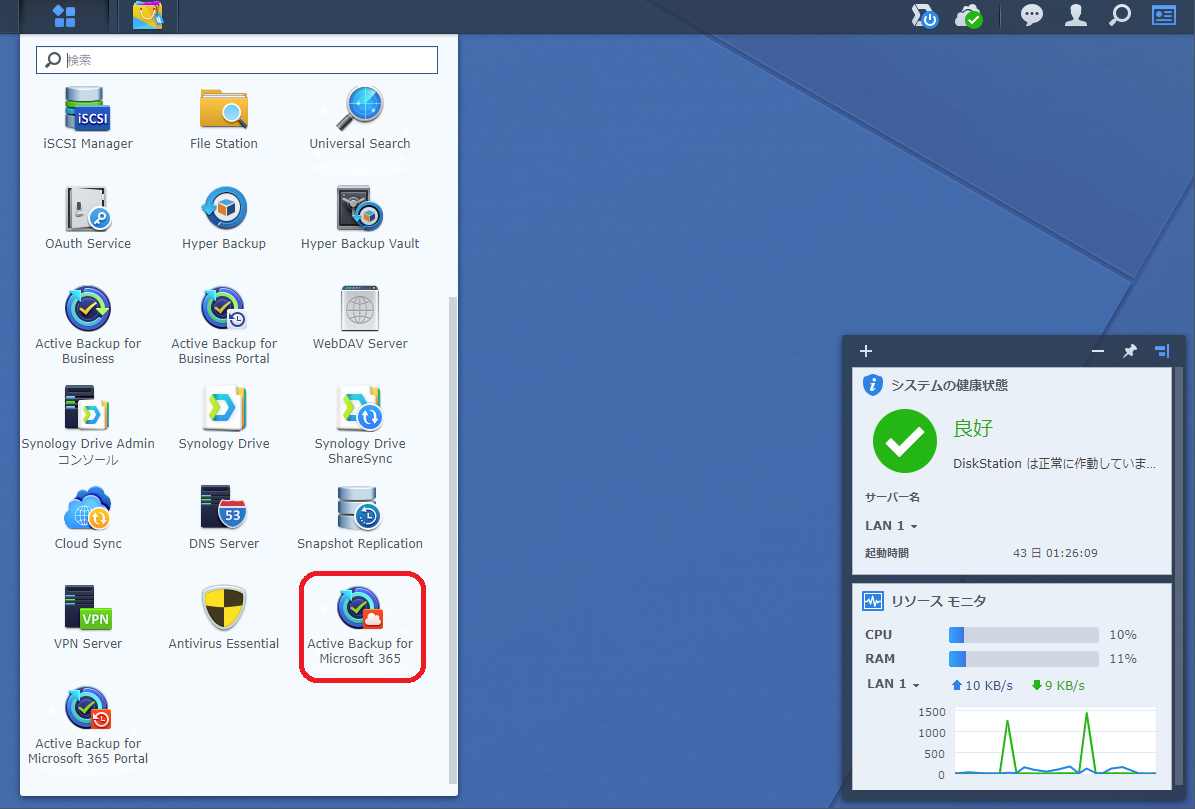Open Resource Monitor via widget icon
The width and height of the screenshot is (1195, 809).
click(873, 601)
